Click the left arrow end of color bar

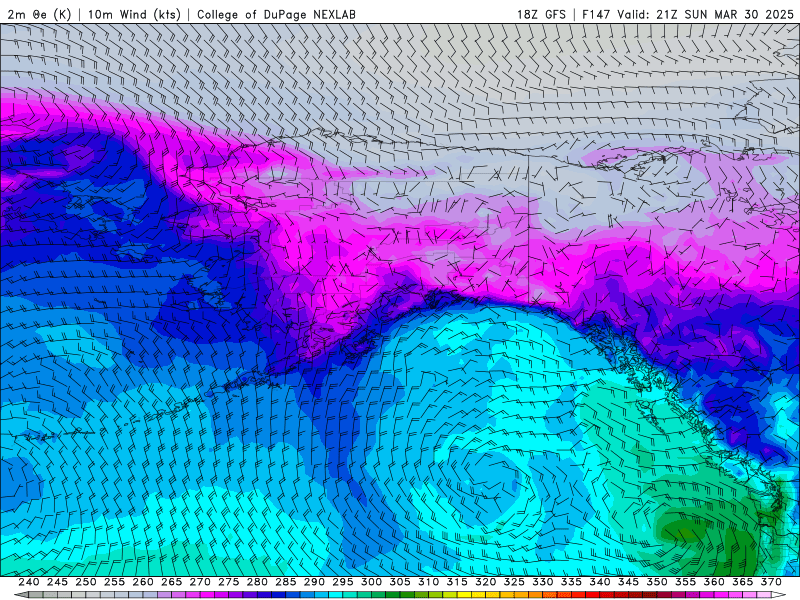point(20,595)
